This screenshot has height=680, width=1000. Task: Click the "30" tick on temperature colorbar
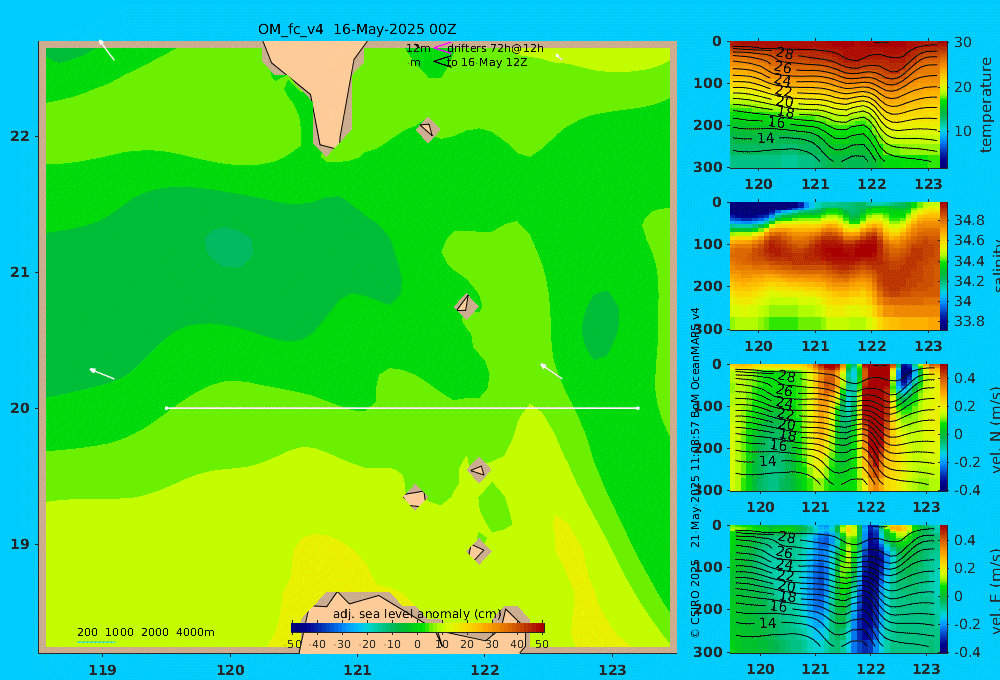tap(963, 42)
